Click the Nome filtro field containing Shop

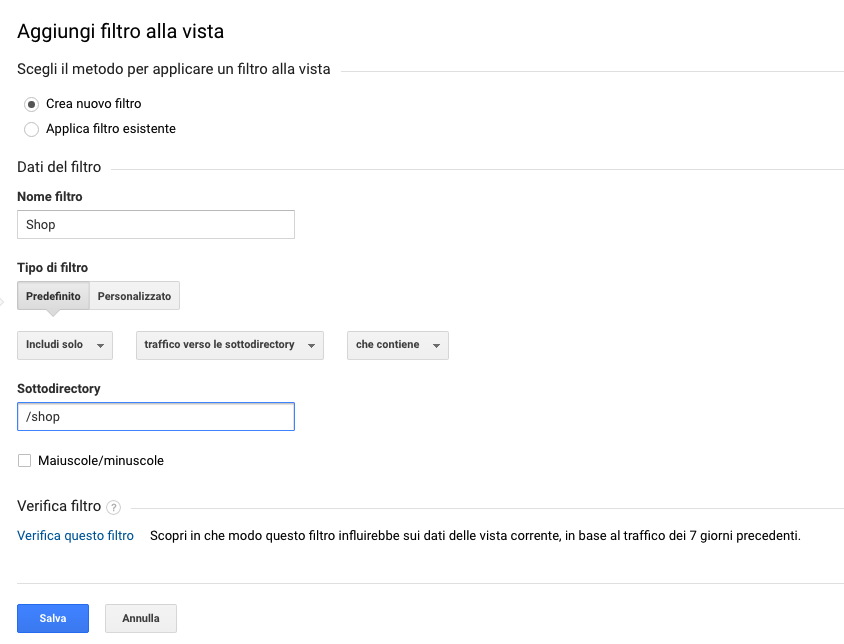156,225
